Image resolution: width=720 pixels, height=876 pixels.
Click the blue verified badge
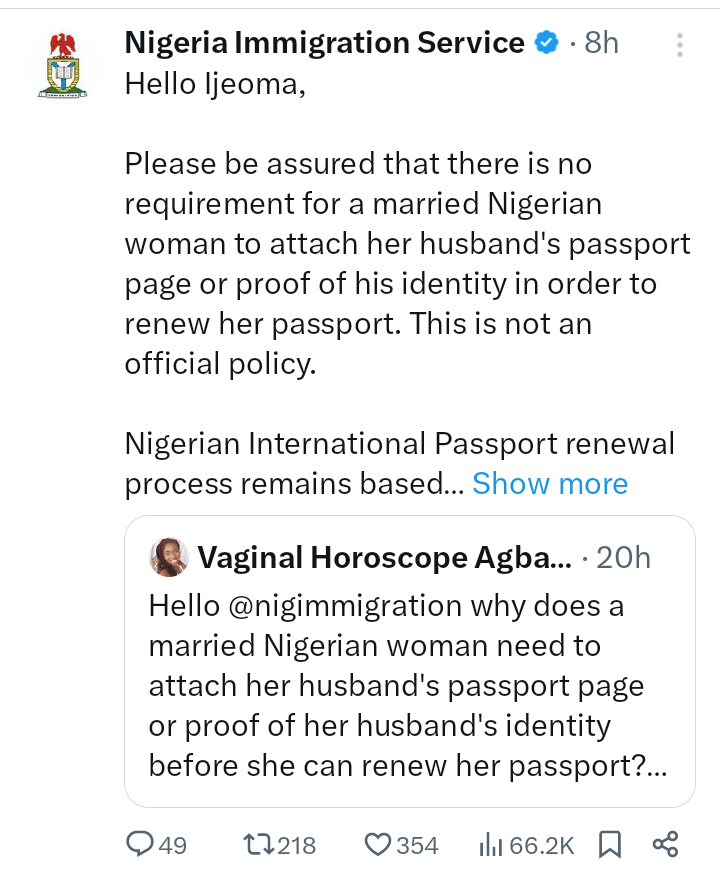tap(545, 43)
